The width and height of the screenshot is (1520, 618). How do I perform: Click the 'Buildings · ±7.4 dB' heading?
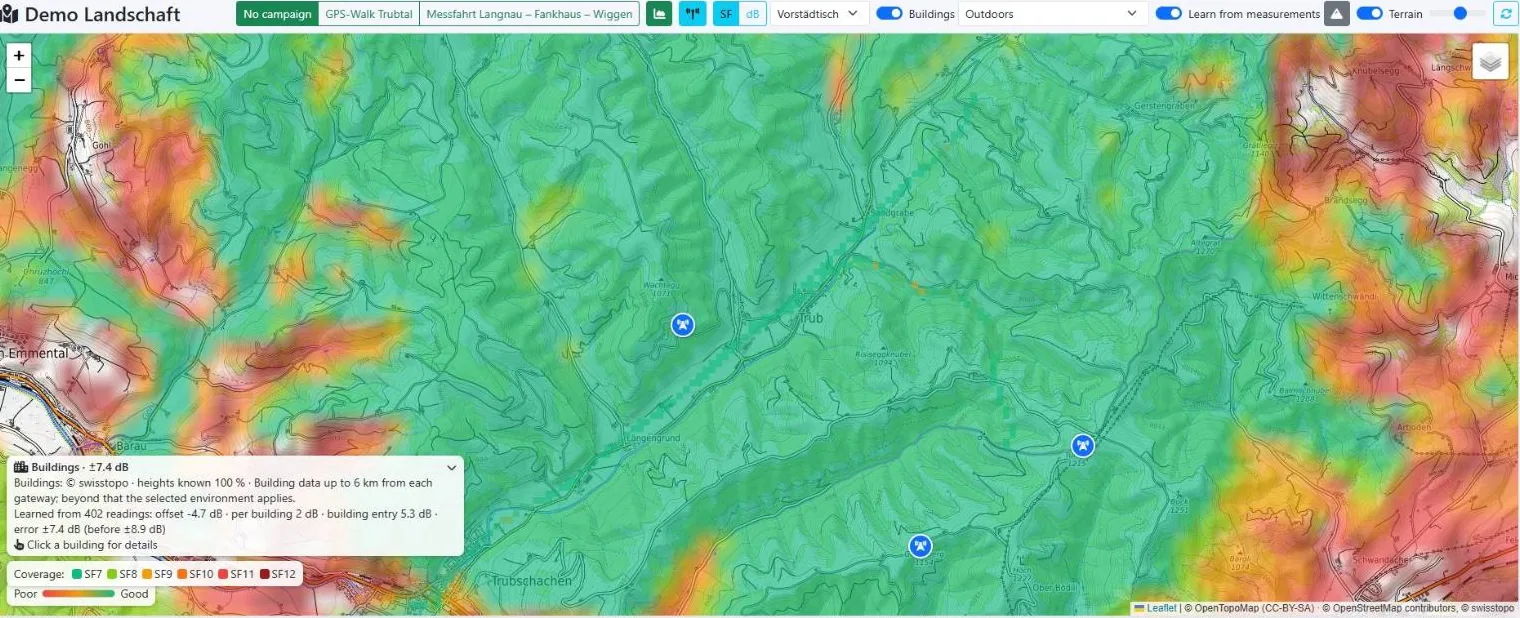(80, 467)
